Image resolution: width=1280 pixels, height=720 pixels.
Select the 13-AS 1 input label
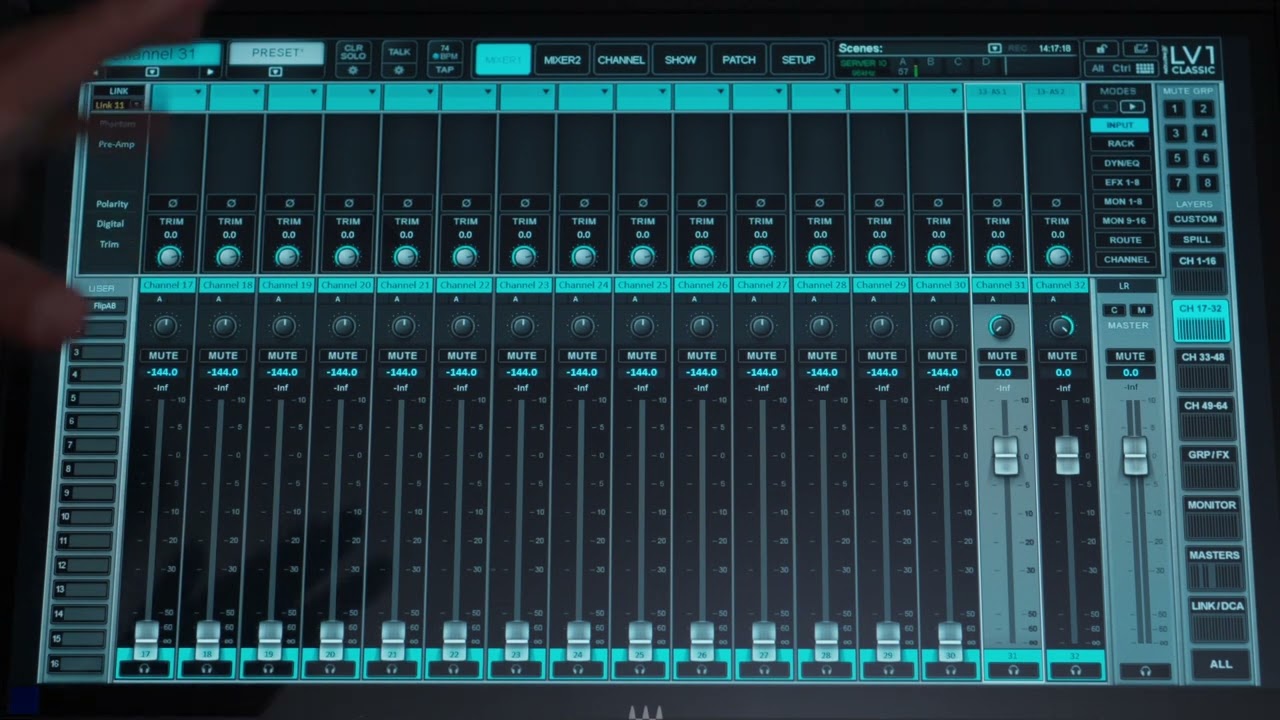pos(994,92)
